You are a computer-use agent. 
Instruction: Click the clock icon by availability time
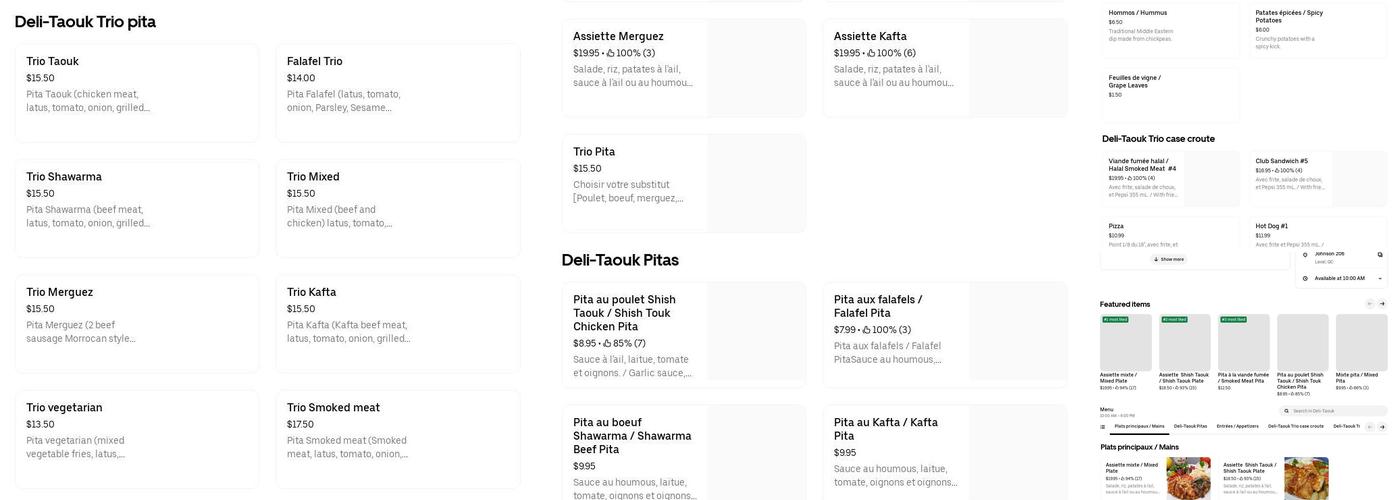coord(1304,279)
